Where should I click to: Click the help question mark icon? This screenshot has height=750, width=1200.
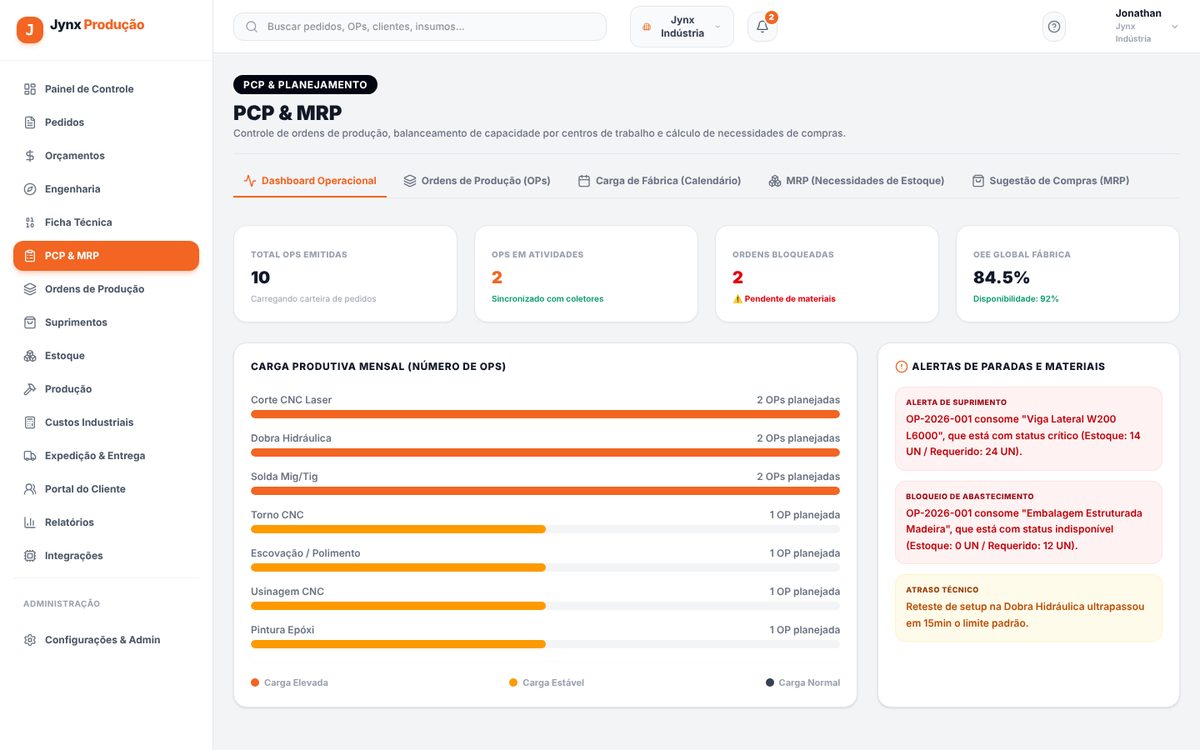click(1054, 27)
